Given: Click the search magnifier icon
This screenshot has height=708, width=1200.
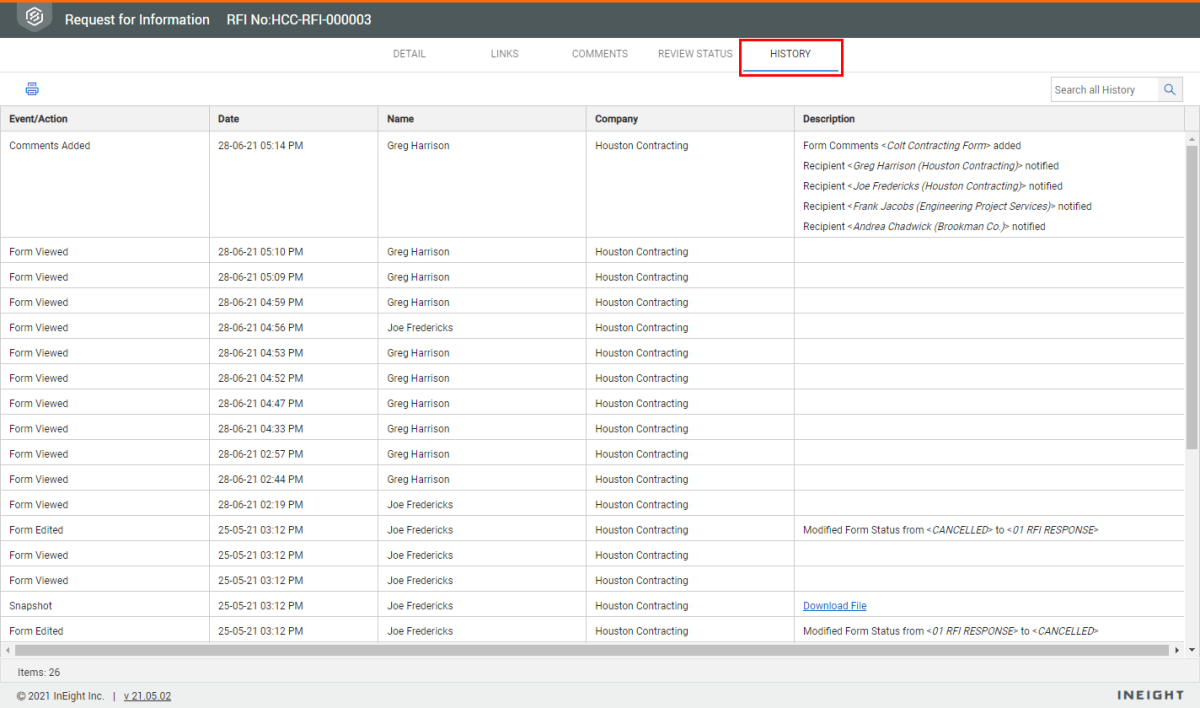Looking at the screenshot, I should pyautogui.click(x=1170, y=90).
